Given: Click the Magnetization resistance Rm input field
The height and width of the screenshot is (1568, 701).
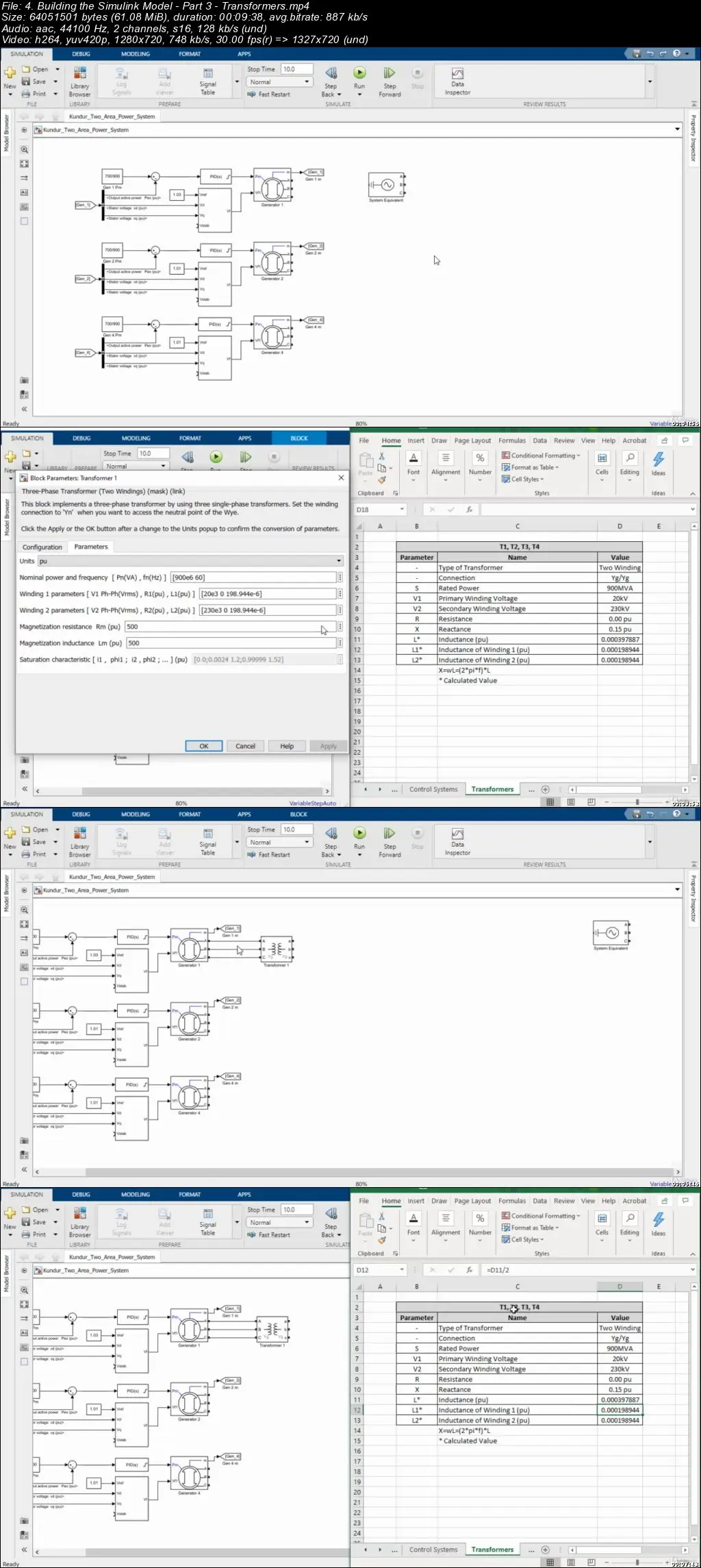Looking at the screenshot, I should [229, 627].
